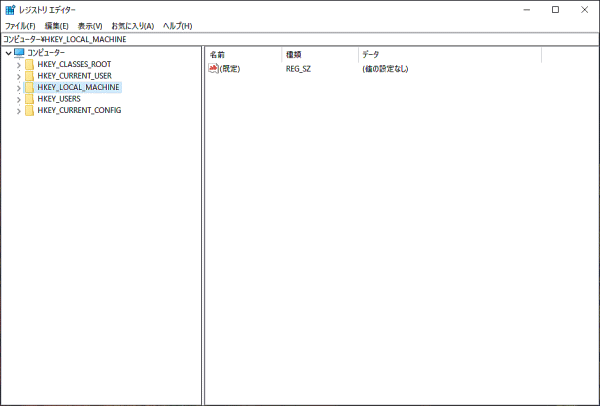
Task: Expand the HKEY_CLASSES_ROOT key
Action: point(19,65)
